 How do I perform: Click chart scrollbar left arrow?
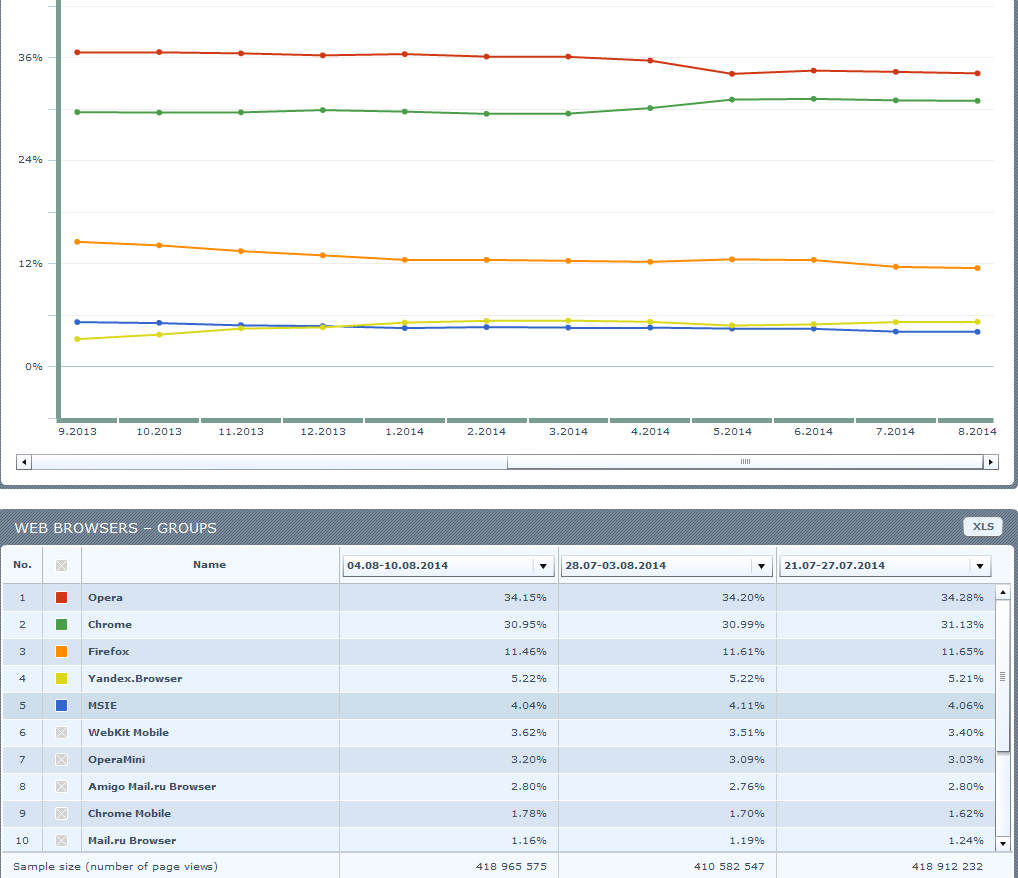(x=25, y=462)
